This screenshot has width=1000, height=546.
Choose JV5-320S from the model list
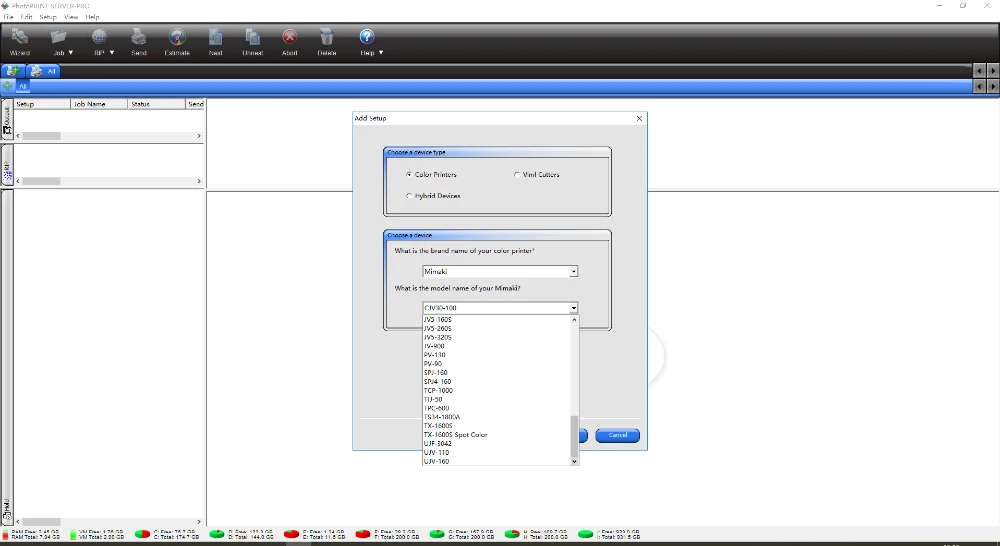pos(497,337)
